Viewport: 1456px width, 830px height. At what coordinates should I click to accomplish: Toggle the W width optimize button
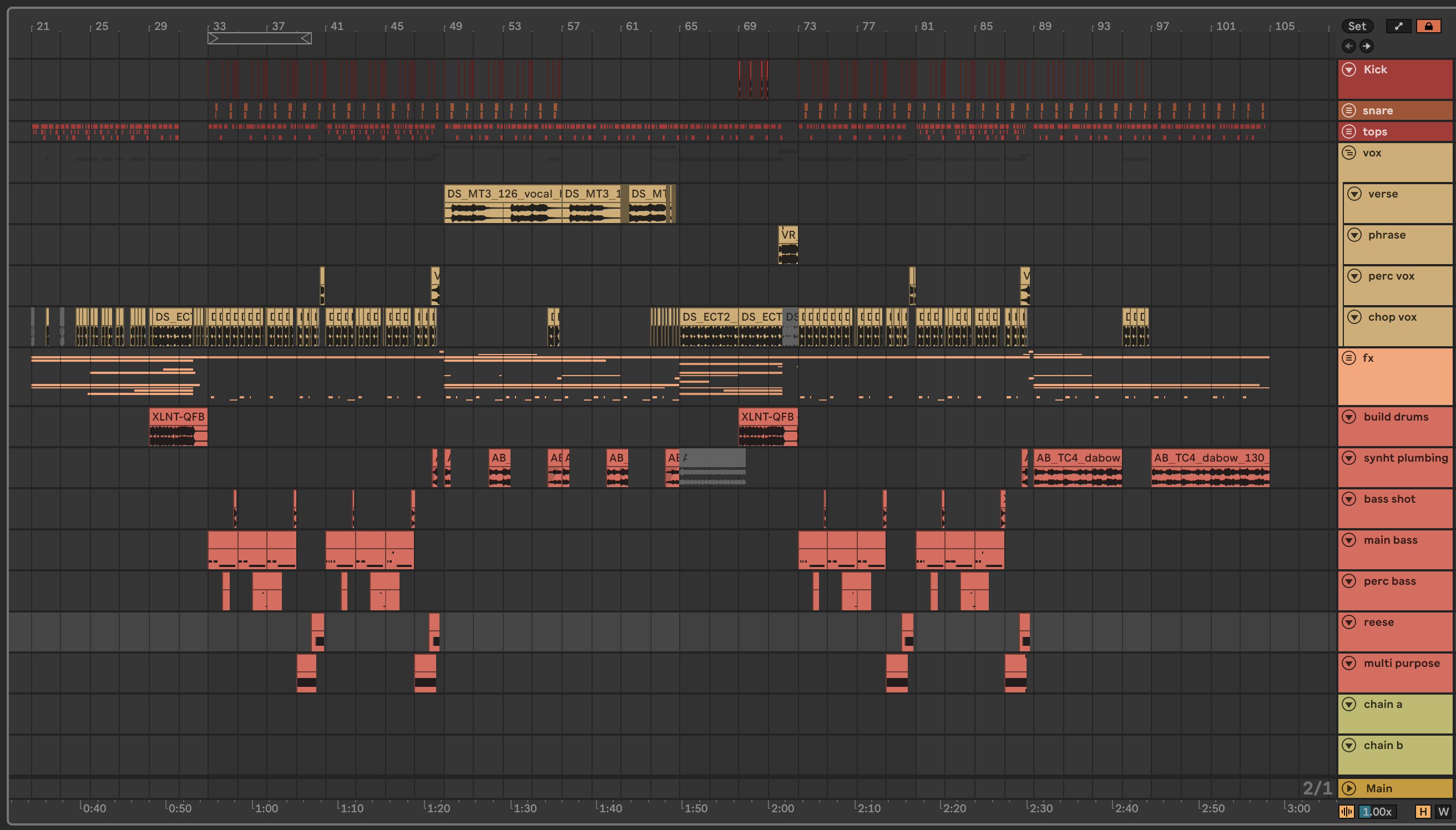[x=1443, y=811]
